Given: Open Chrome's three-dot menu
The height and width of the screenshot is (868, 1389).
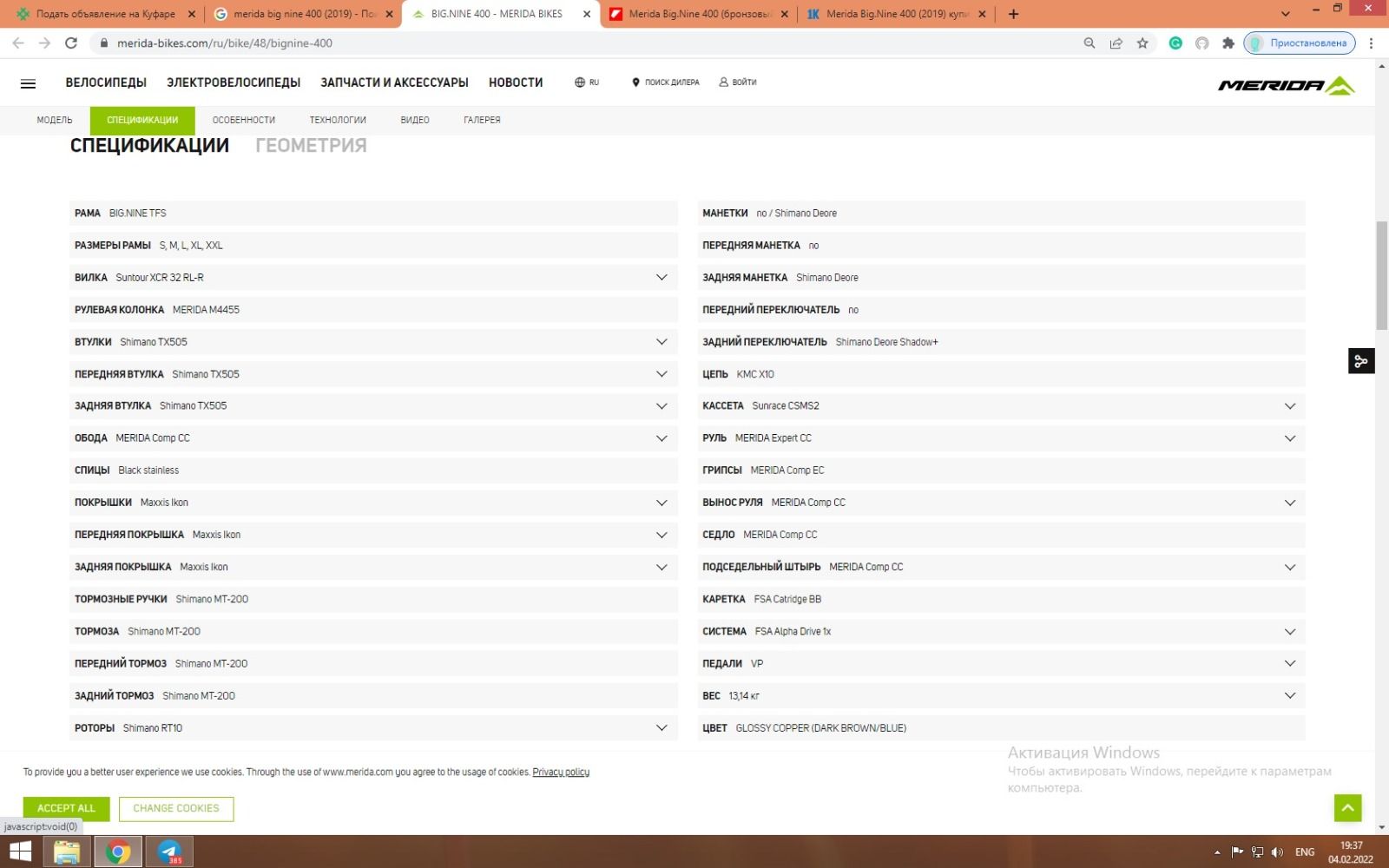Looking at the screenshot, I should pyautogui.click(x=1372, y=43).
